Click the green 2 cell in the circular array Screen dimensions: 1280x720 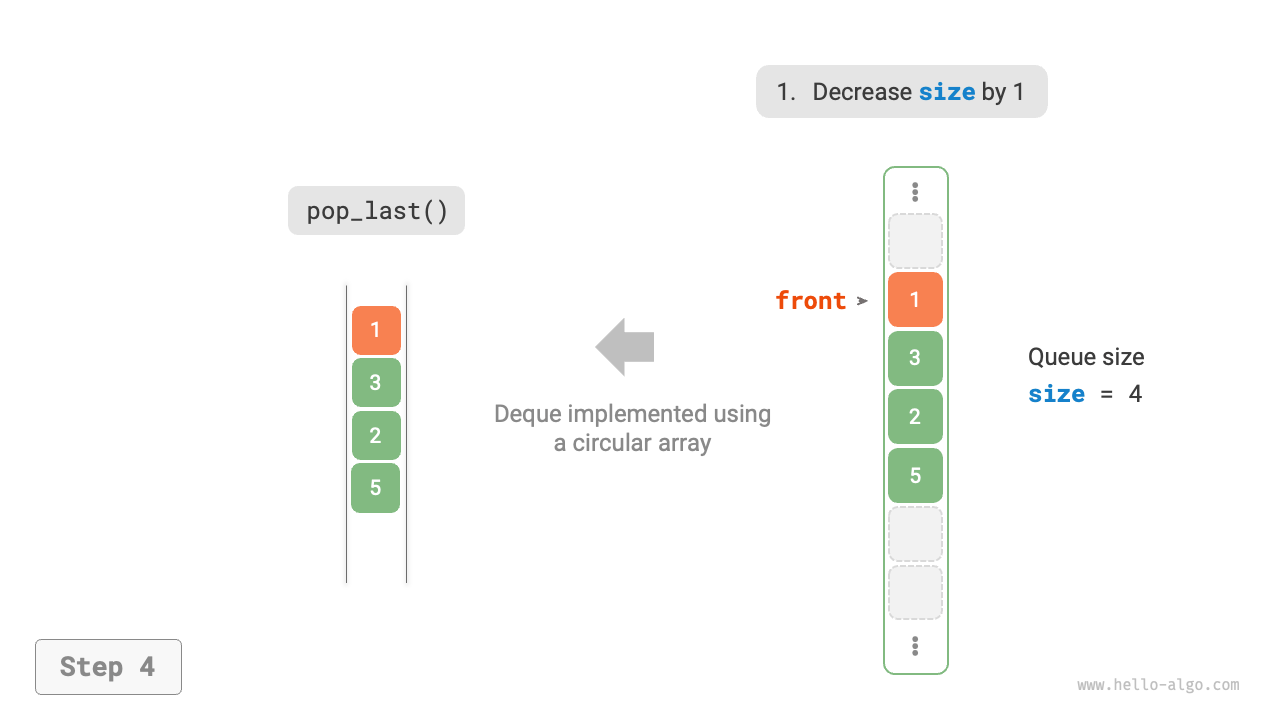(915, 417)
